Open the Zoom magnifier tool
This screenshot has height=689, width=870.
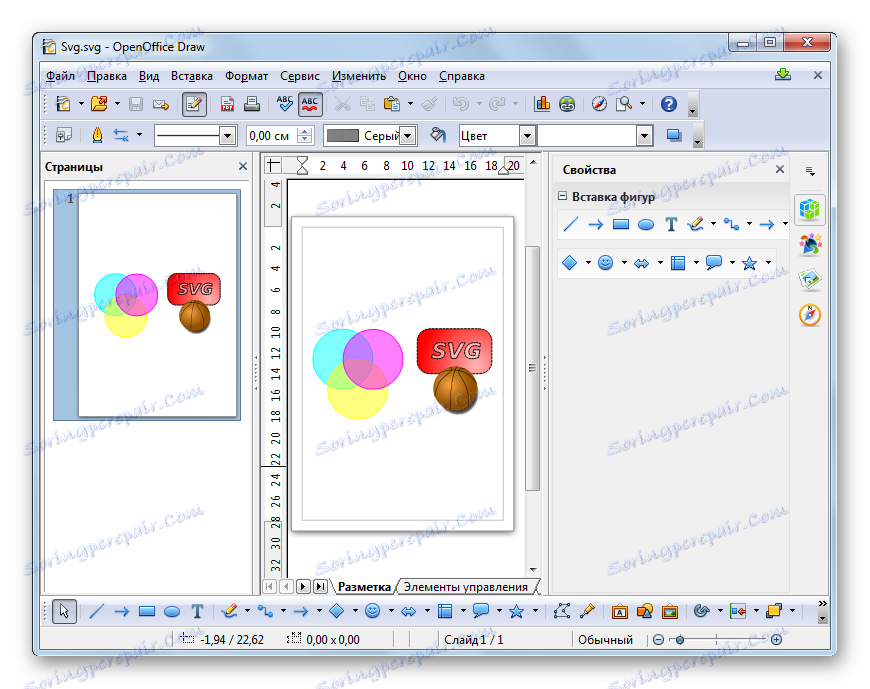click(x=624, y=104)
